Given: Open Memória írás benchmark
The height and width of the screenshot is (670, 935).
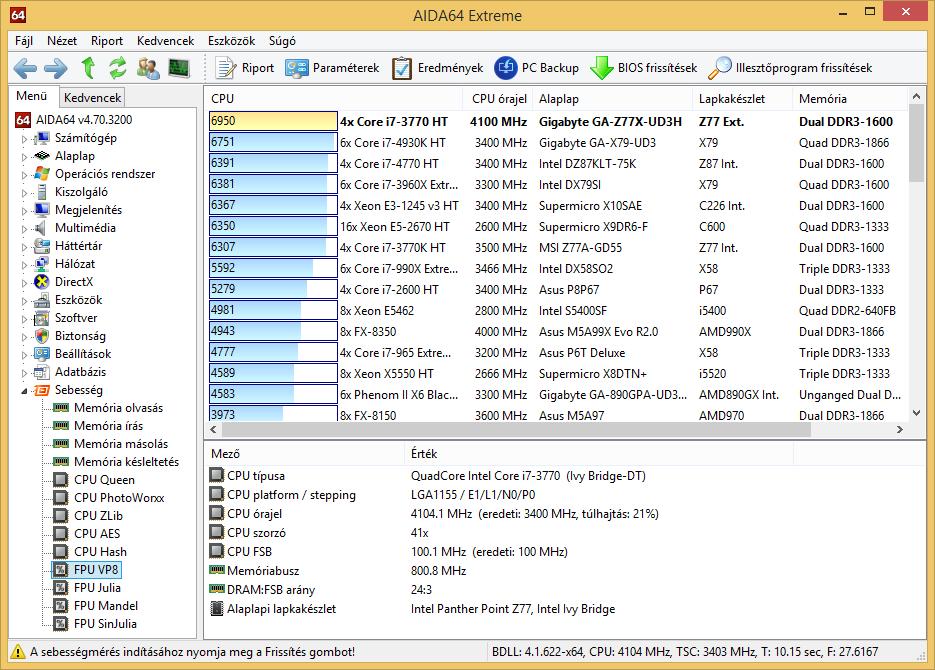Looking at the screenshot, I should tap(109, 426).
